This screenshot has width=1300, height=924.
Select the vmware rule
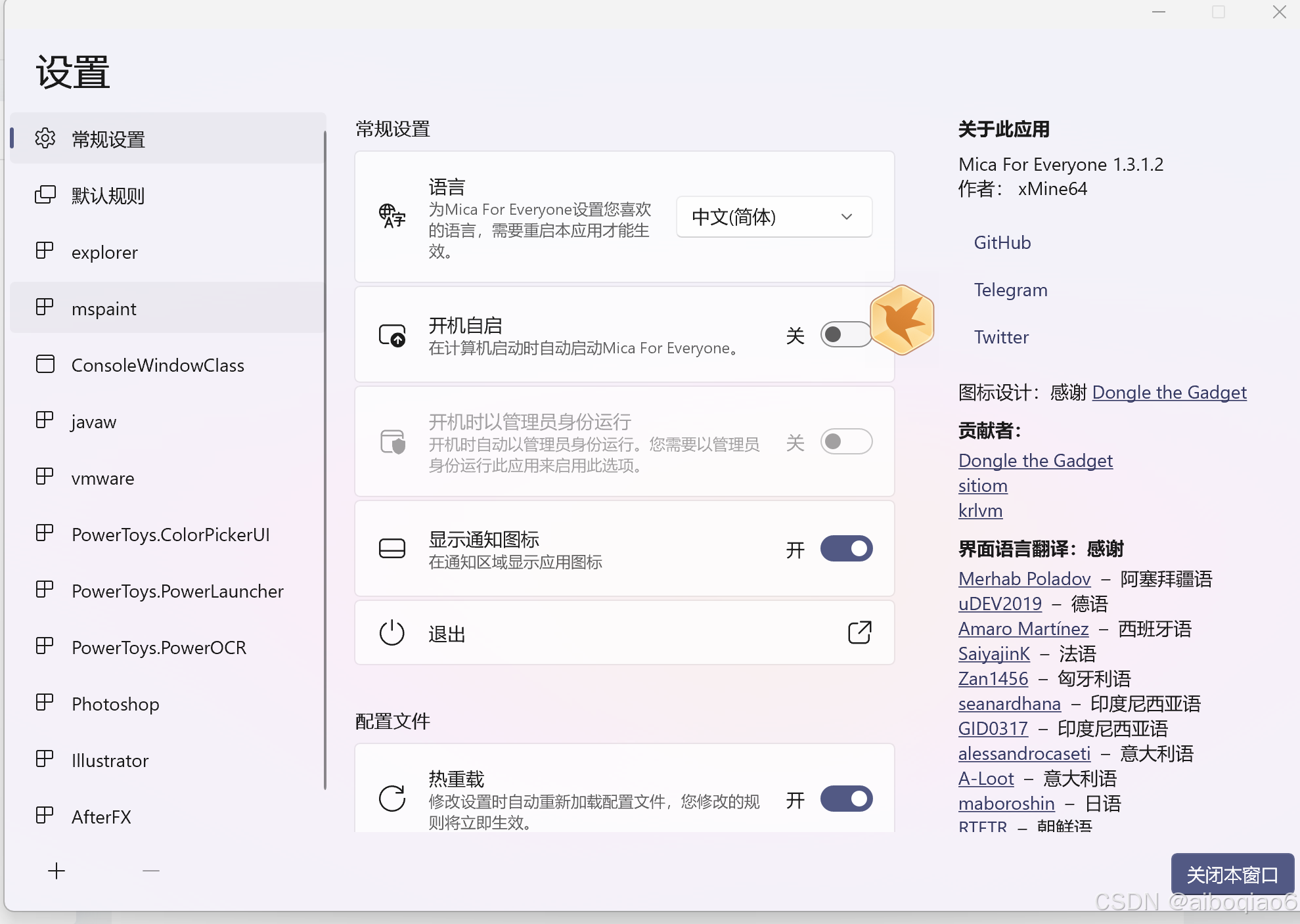click(168, 477)
